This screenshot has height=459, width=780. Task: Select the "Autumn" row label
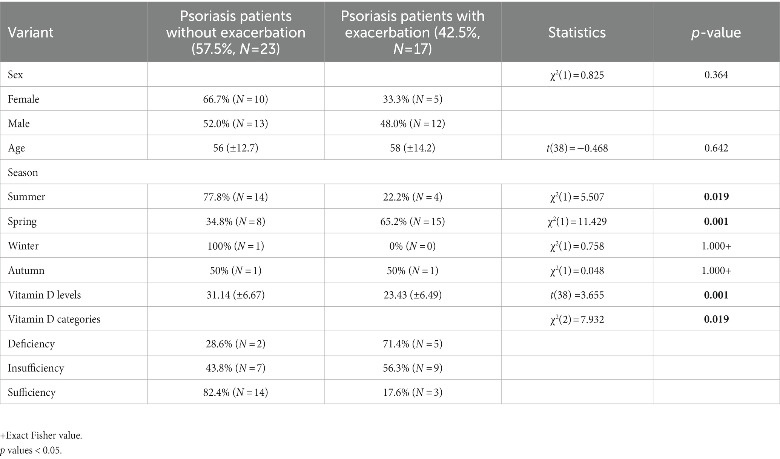point(25,270)
